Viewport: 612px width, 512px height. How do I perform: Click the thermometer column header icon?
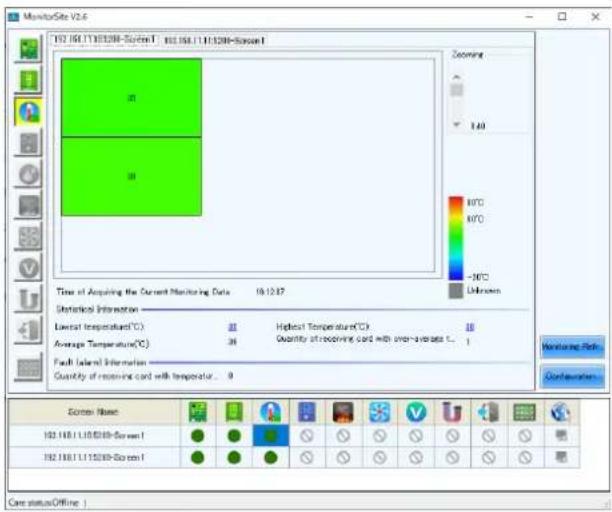(270, 412)
